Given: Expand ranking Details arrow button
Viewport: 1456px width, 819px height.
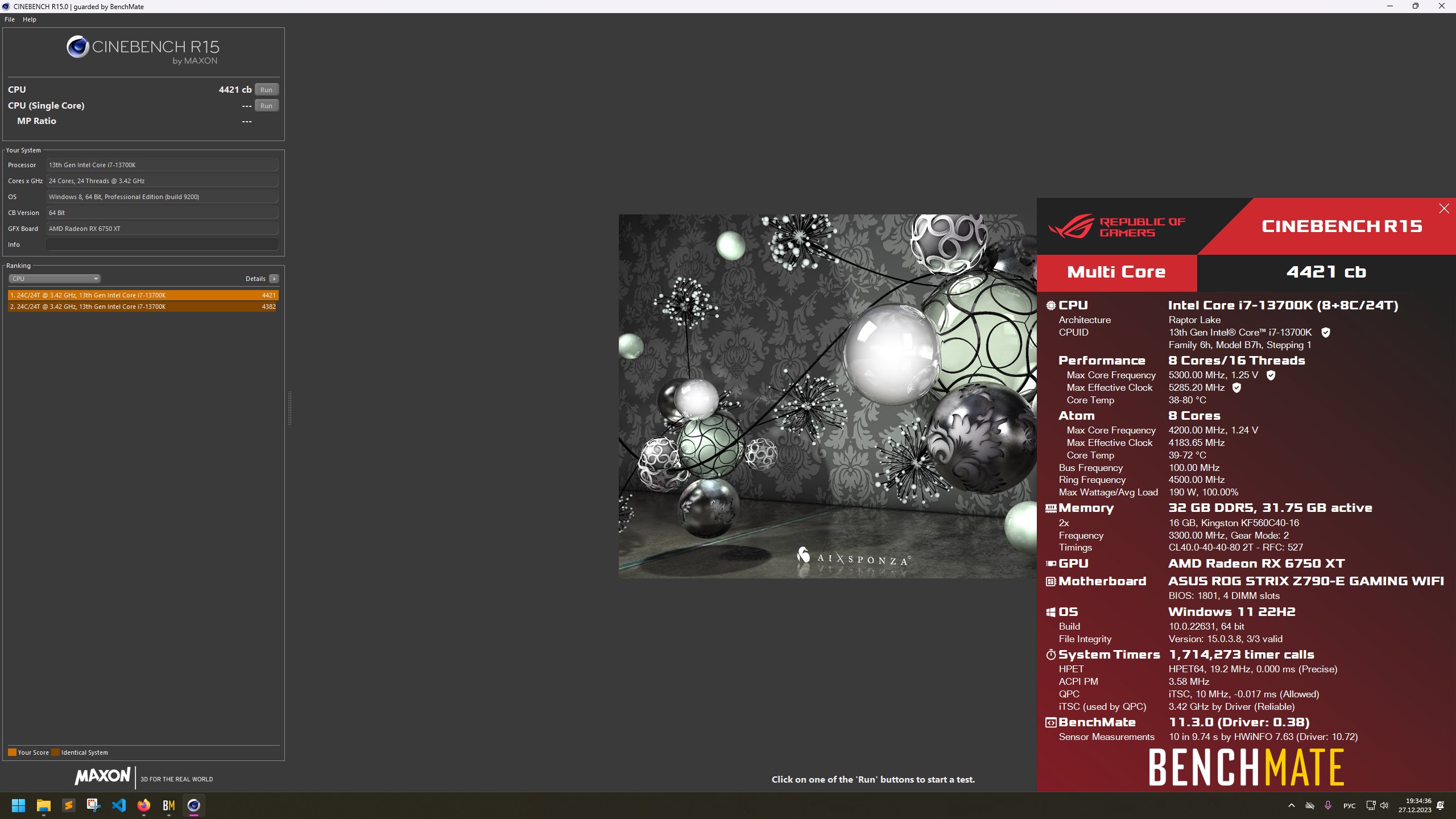Looking at the screenshot, I should coord(274,279).
